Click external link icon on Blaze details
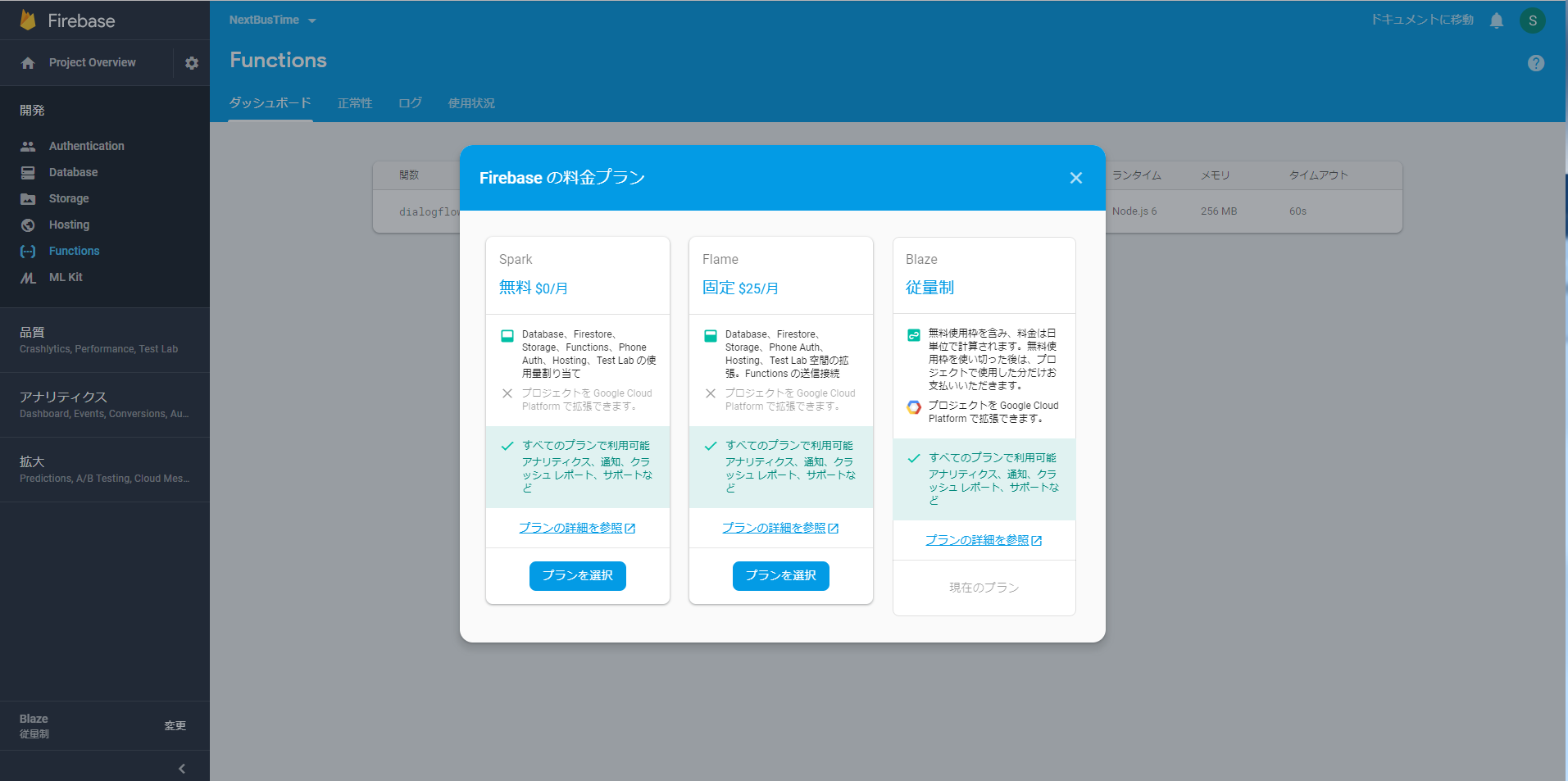This screenshot has height=781, width=1568. click(1037, 541)
